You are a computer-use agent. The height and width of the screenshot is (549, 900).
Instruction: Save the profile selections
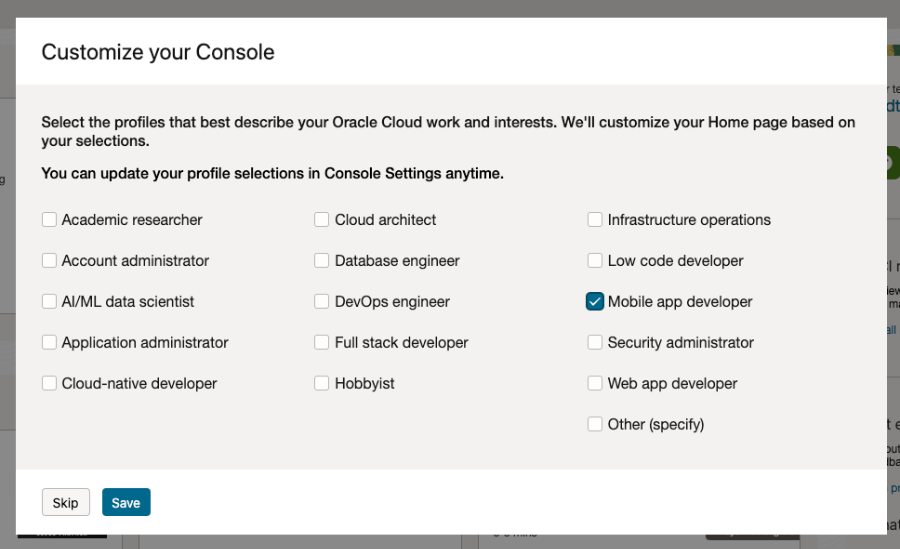(x=126, y=502)
